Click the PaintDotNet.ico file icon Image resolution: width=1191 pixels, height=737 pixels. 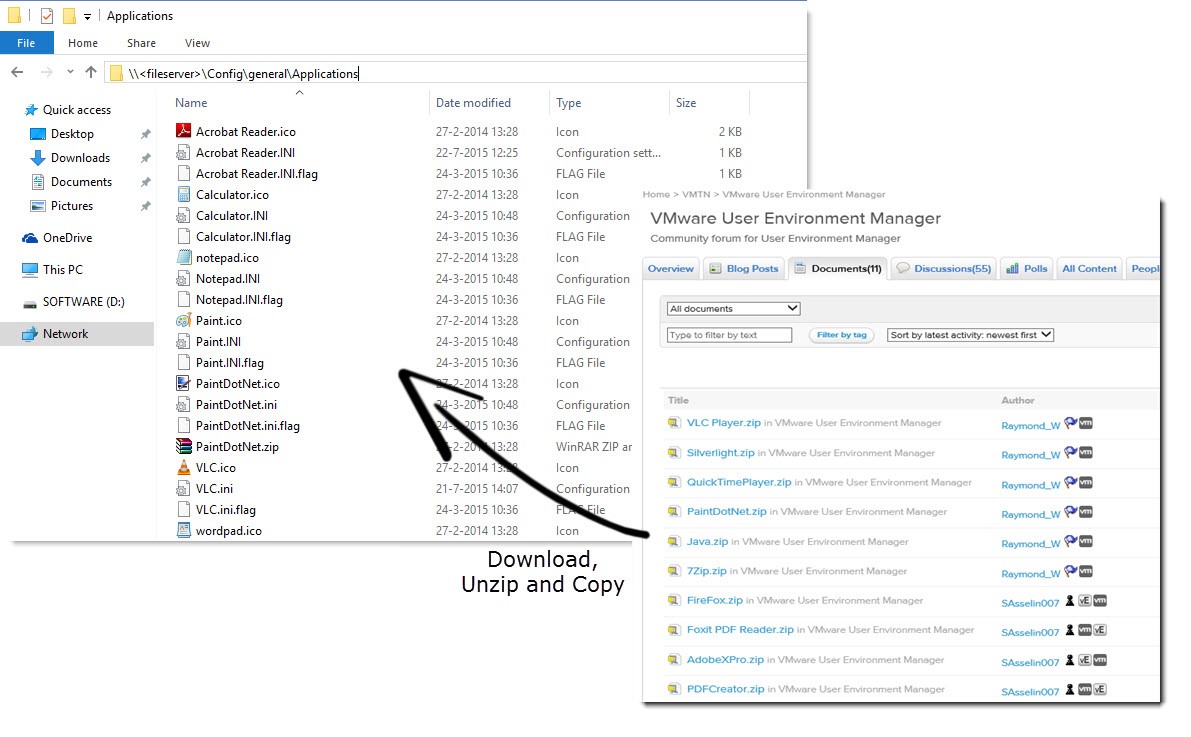(x=183, y=384)
